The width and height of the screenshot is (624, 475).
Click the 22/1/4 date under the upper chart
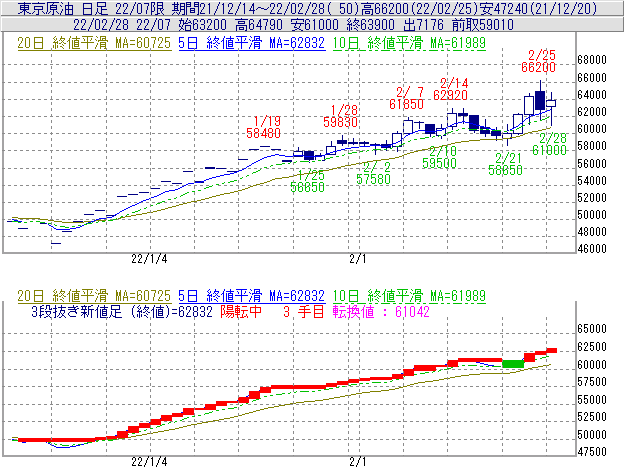click(x=149, y=259)
